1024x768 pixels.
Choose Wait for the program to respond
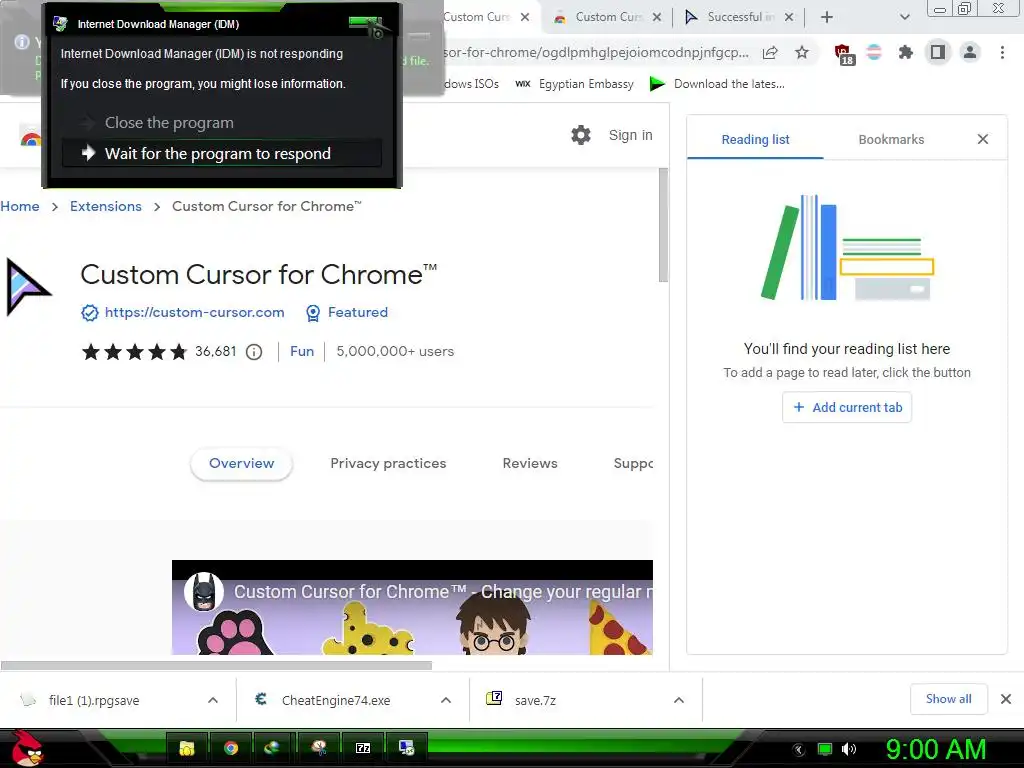click(222, 153)
